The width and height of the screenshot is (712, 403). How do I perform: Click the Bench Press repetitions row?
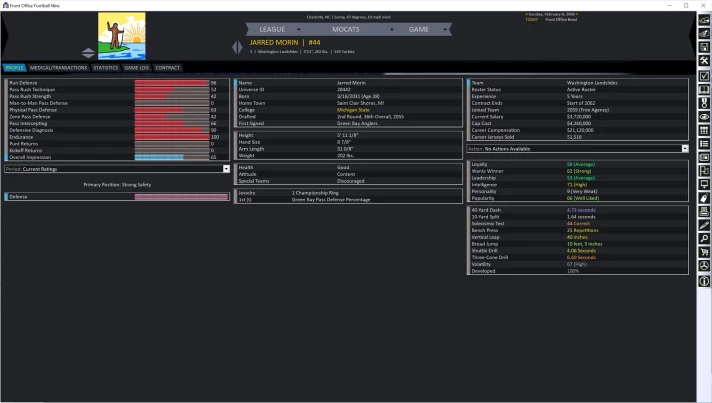[578, 230]
